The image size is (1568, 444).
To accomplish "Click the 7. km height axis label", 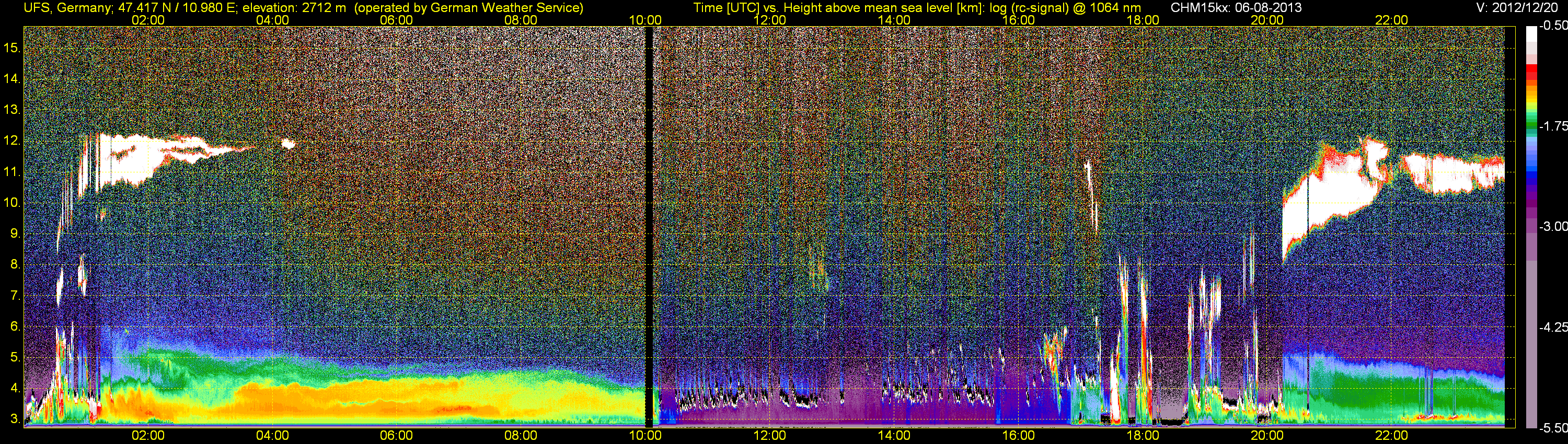I will [15, 296].
